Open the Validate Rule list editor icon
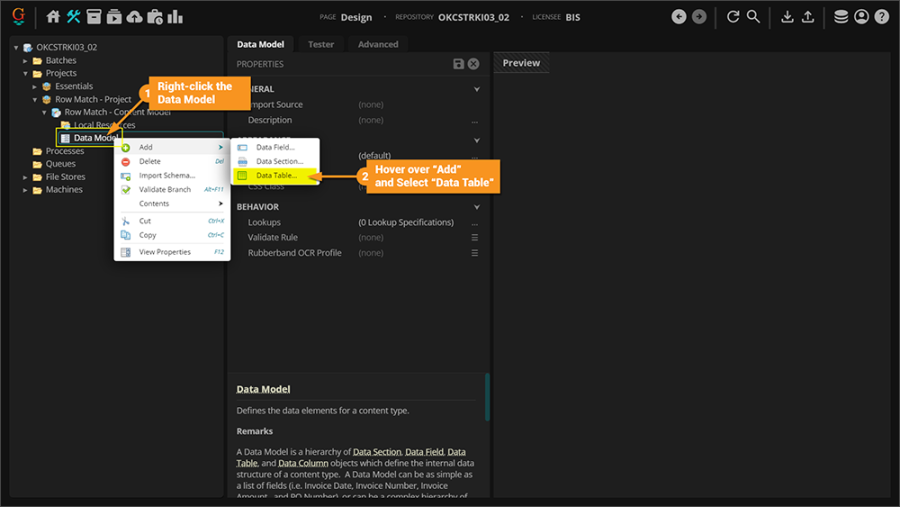Viewport: 900px width, 507px height. [x=475, y=237]
